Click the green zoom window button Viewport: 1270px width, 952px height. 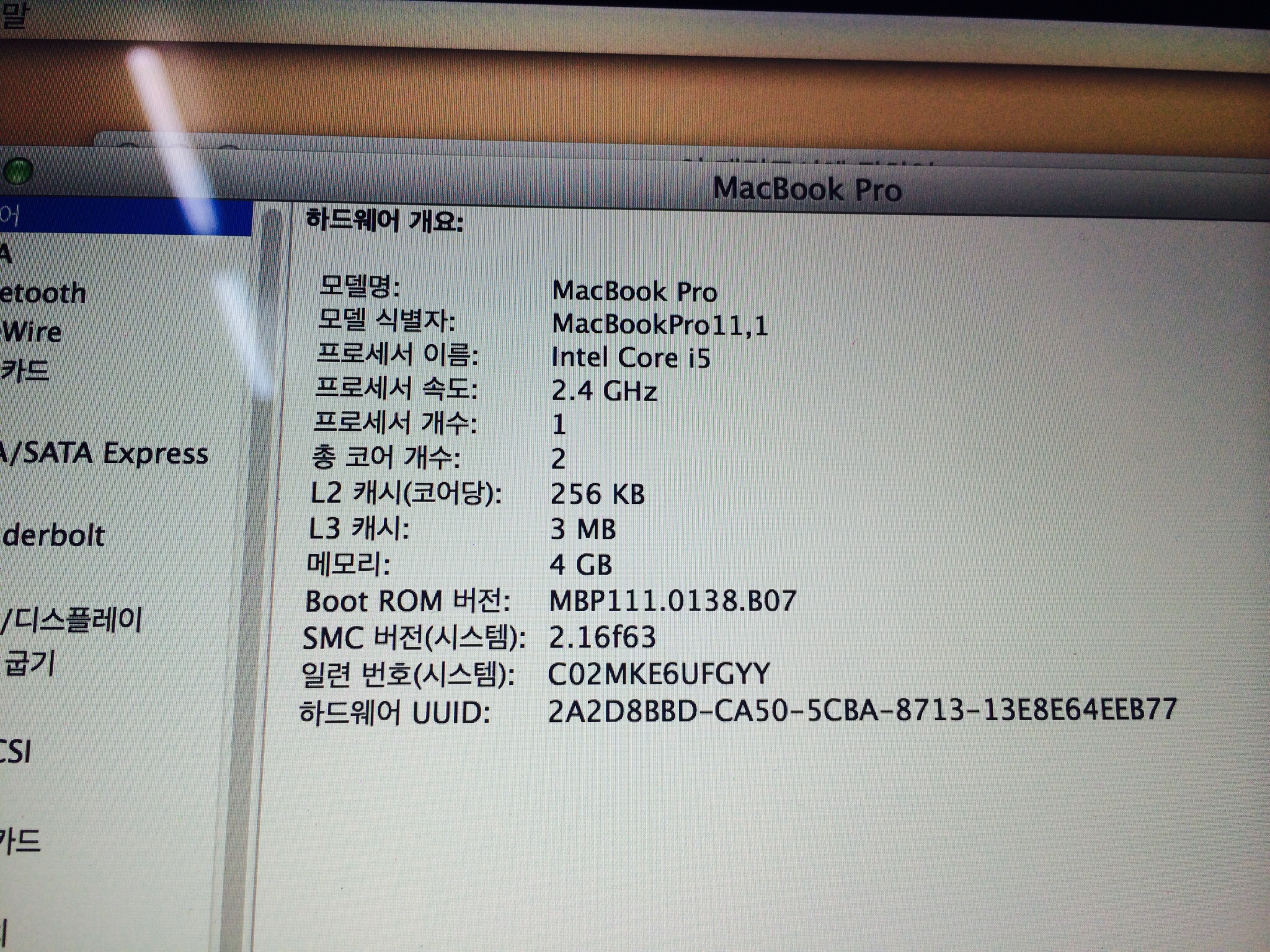point(19,171)
